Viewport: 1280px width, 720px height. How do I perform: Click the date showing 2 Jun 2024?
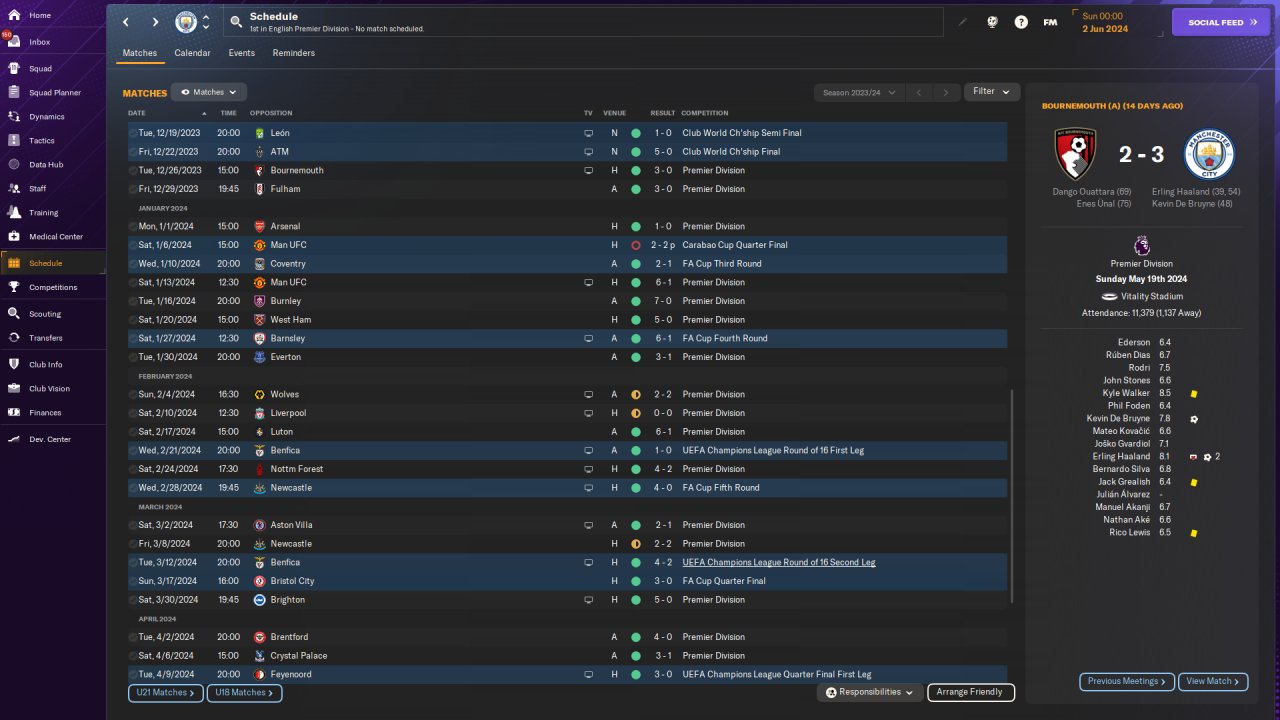point(1105,29)
